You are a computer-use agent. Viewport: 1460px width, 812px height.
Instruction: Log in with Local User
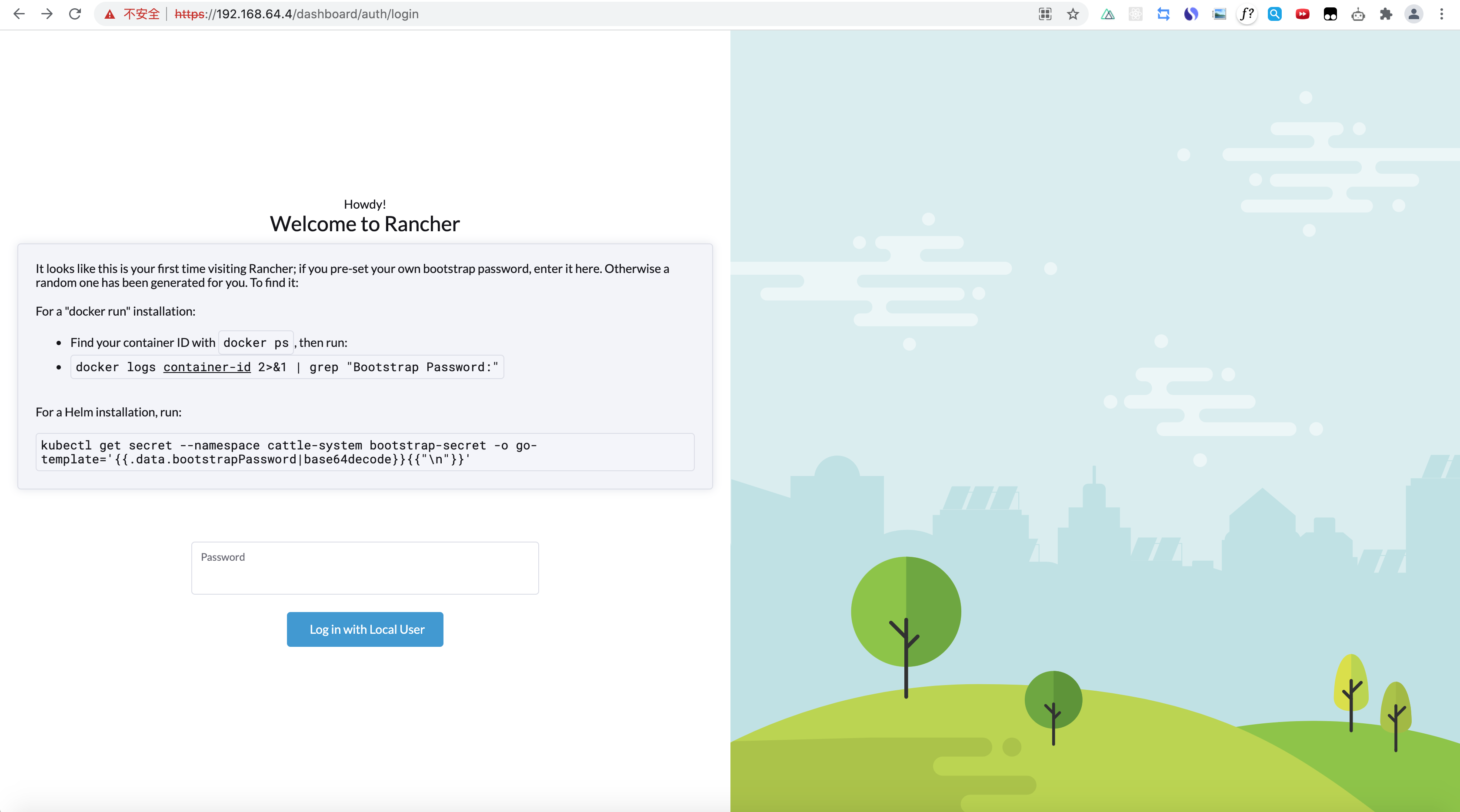pos(365,629)
